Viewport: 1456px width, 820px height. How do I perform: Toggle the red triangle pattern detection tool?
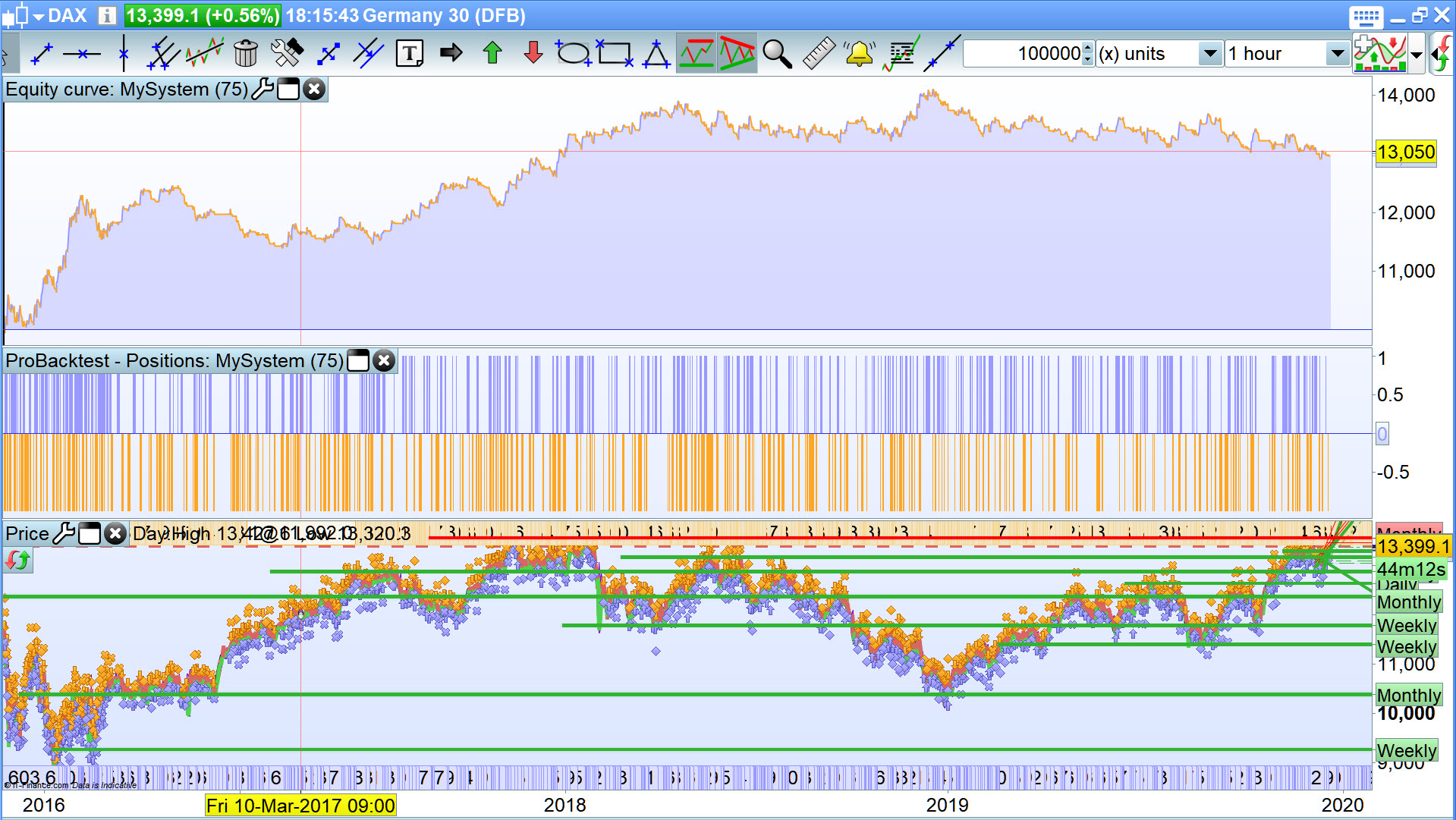coord(737,54)
